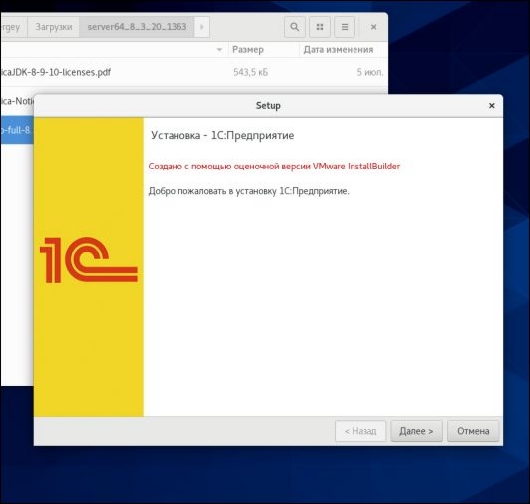This screenshot has height=504, width=530.
Task: Click the 543,5 кБ size cell
Action: tap(250, 72)
